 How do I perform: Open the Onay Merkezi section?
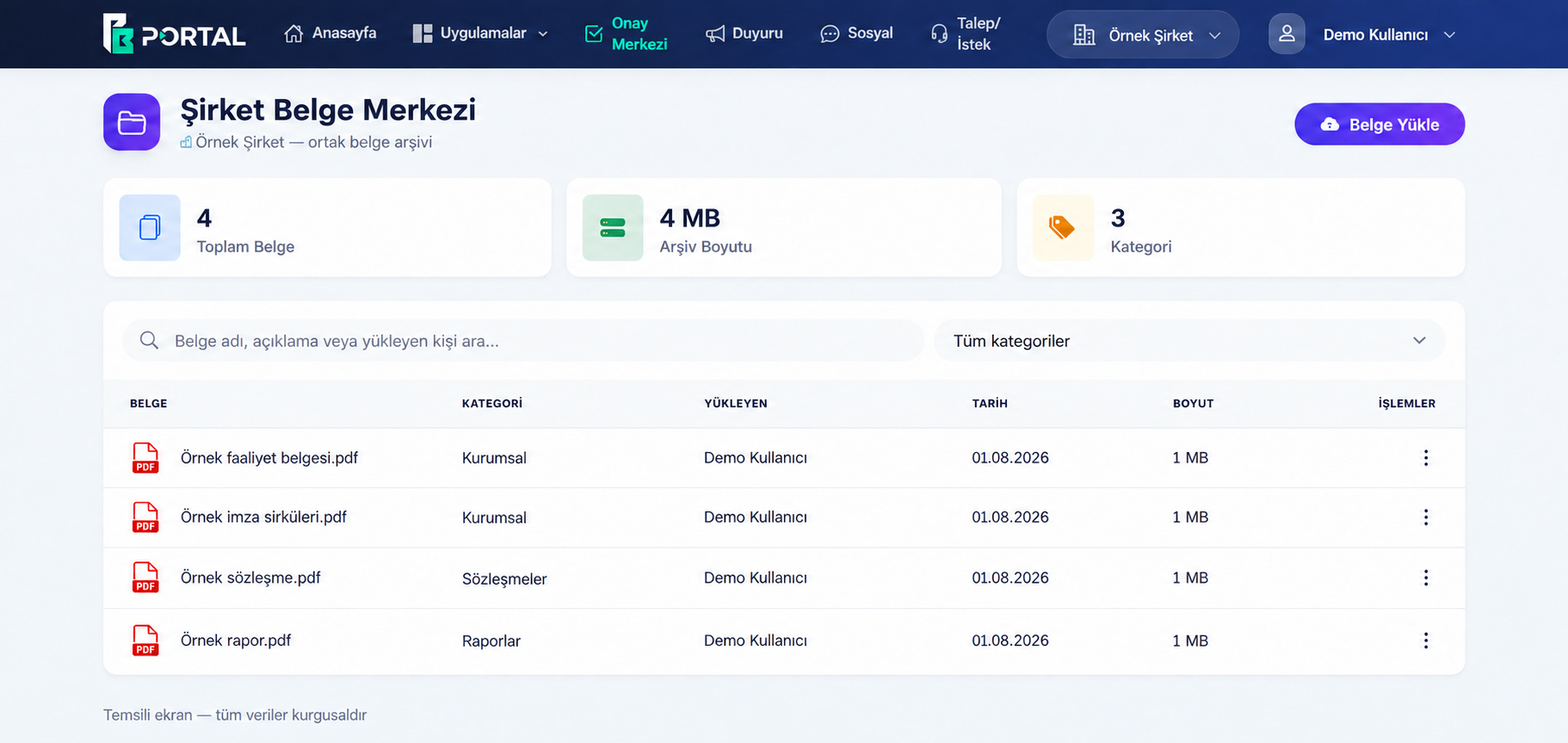pos(627,34)
